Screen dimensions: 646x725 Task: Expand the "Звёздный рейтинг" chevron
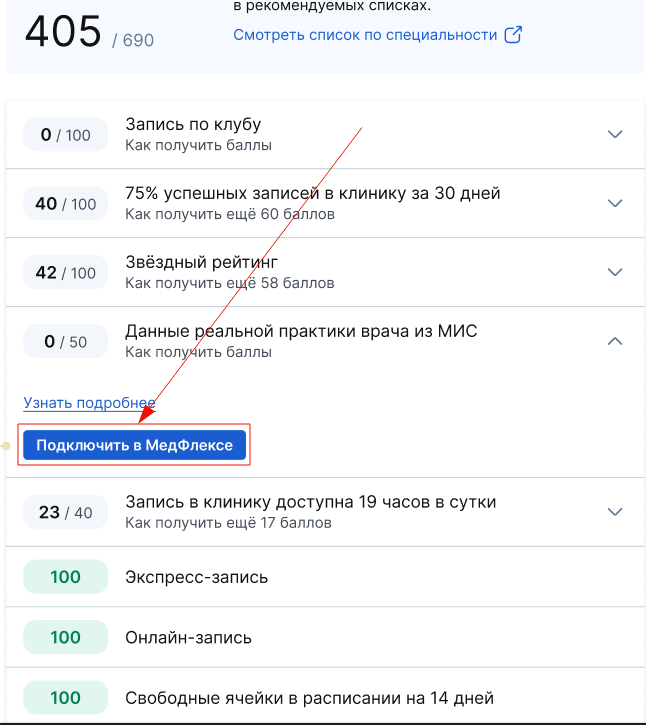click(615, 272)
